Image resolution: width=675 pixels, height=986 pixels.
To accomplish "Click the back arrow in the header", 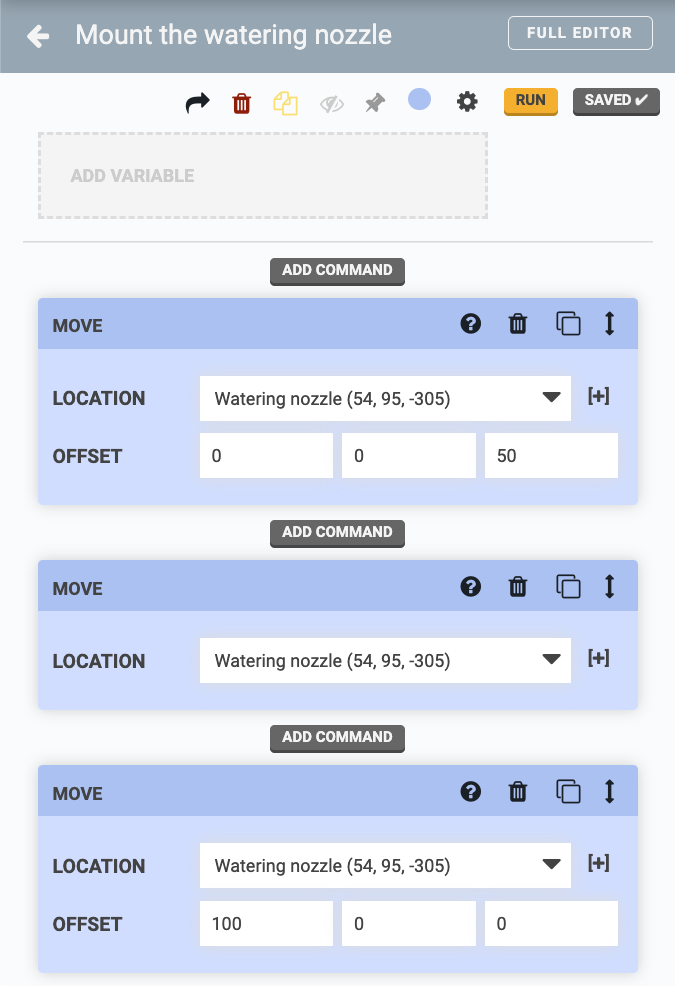I will 38,37.
